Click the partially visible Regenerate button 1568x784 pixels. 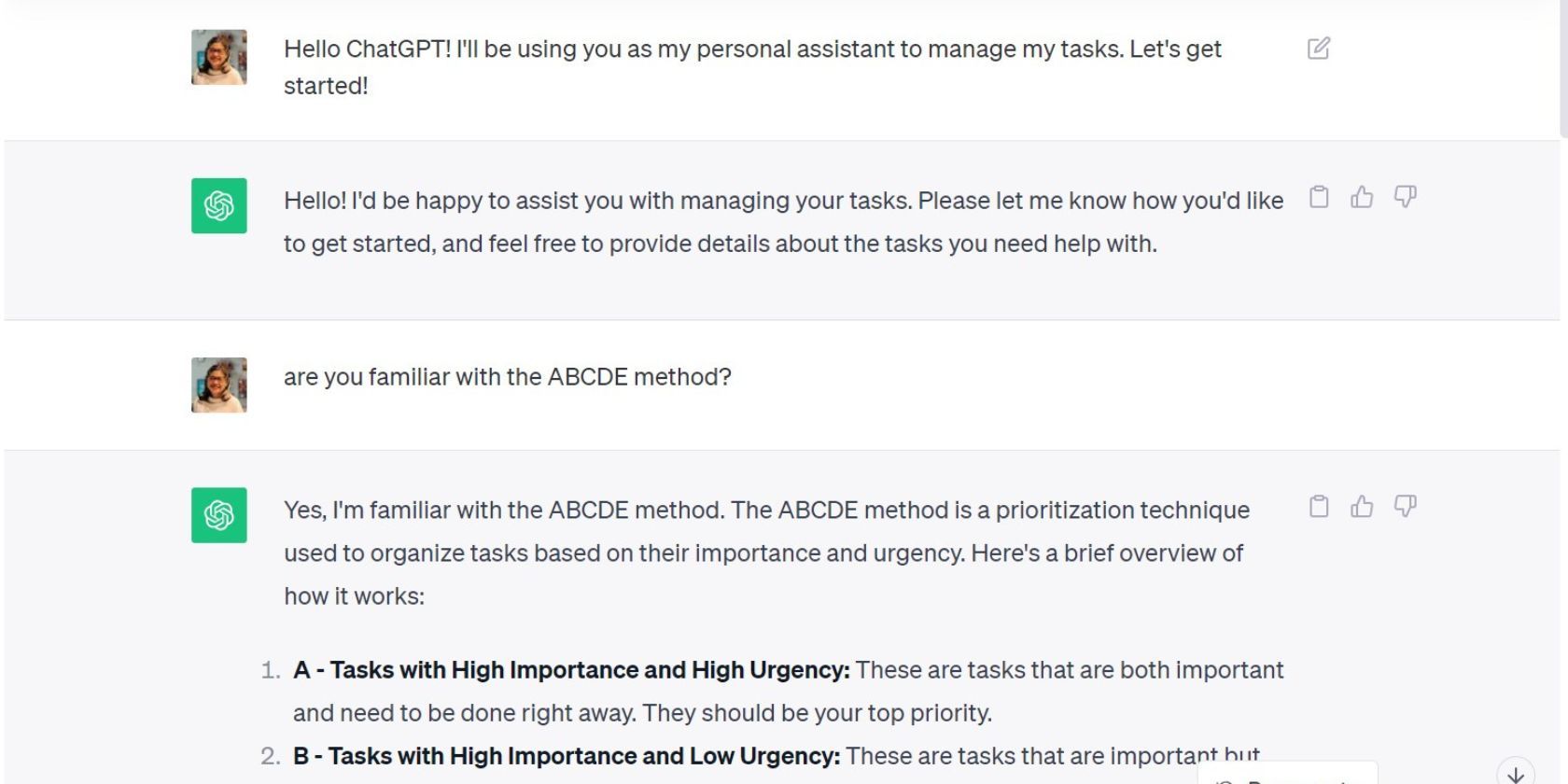coord(1287,775)
